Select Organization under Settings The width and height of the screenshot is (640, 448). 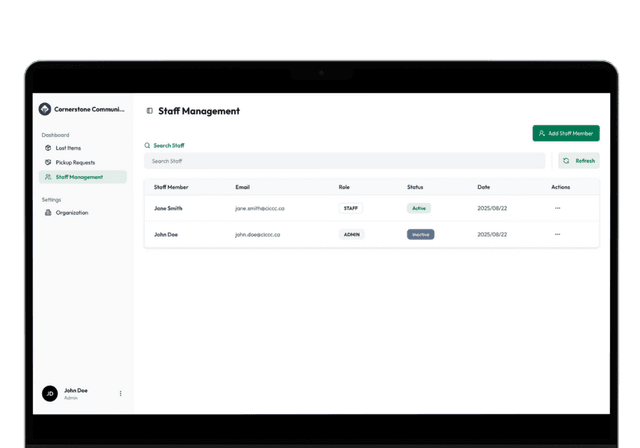coord(72,213)
